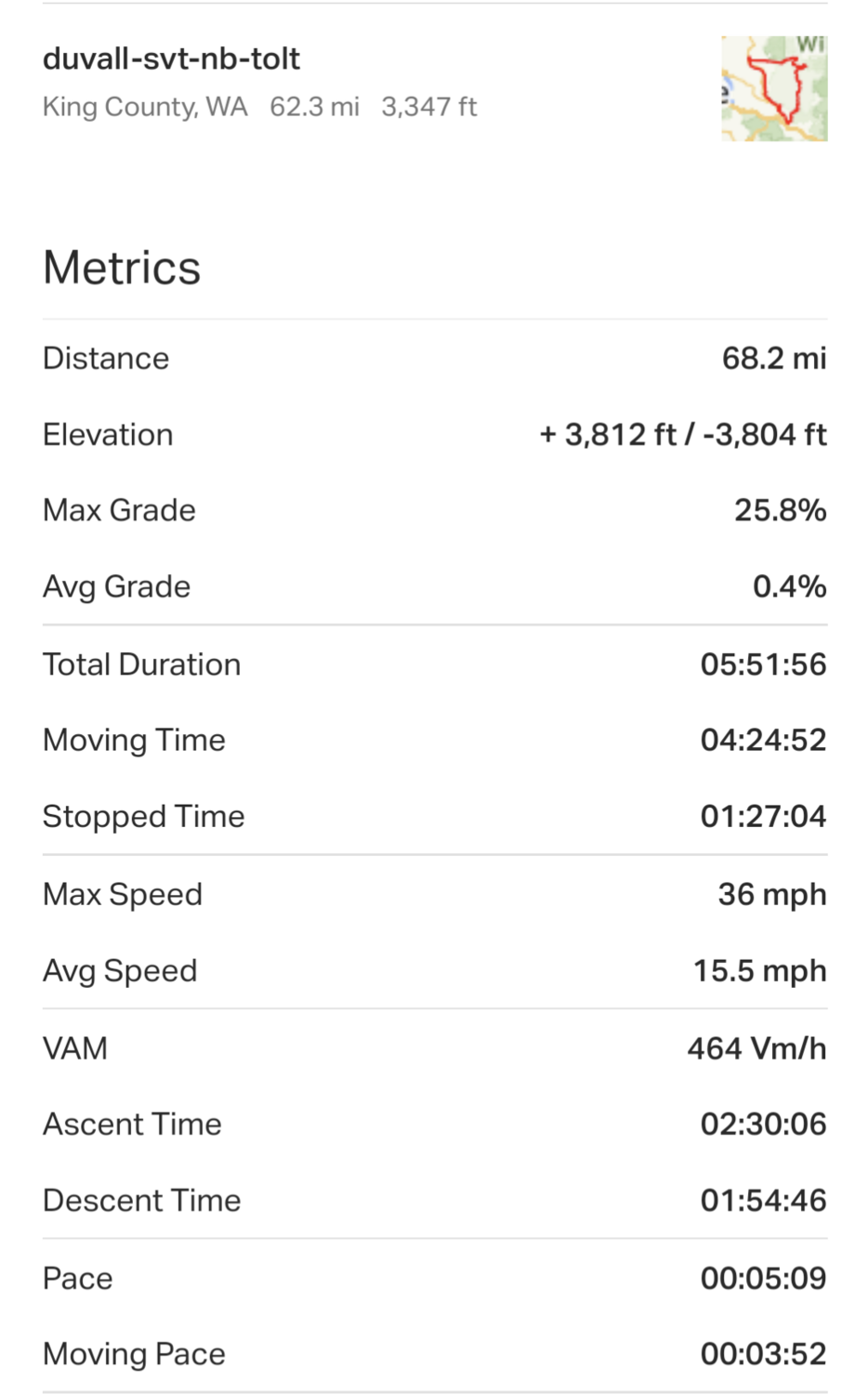Select the Distance 68.2 mi value

point(773,359)
